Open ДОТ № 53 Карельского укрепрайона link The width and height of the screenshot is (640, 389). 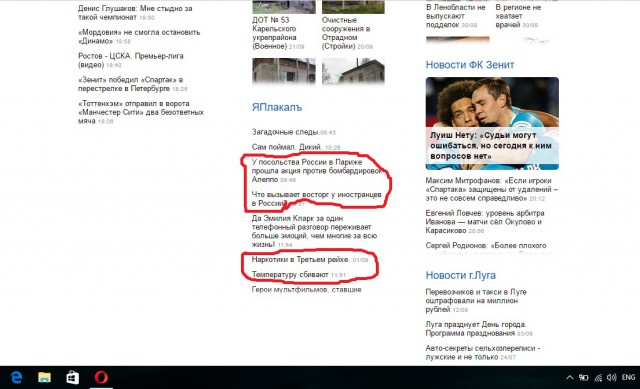pyautogui.click(x=274, y=33)
